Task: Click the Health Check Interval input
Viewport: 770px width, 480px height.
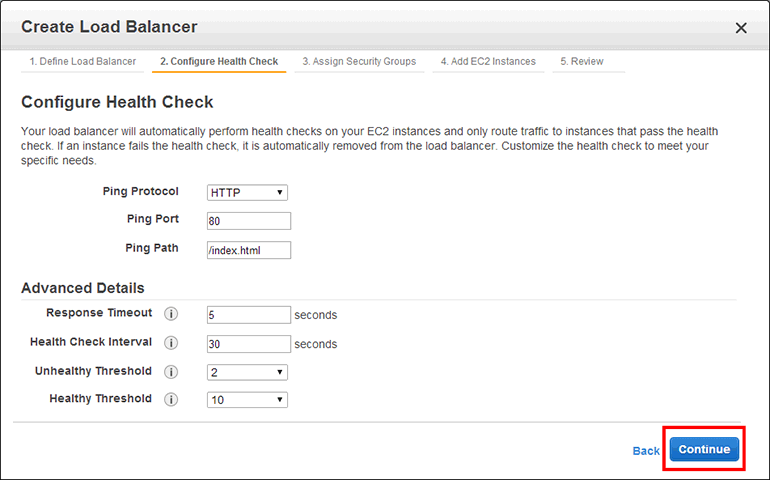Action: (248, 343)
